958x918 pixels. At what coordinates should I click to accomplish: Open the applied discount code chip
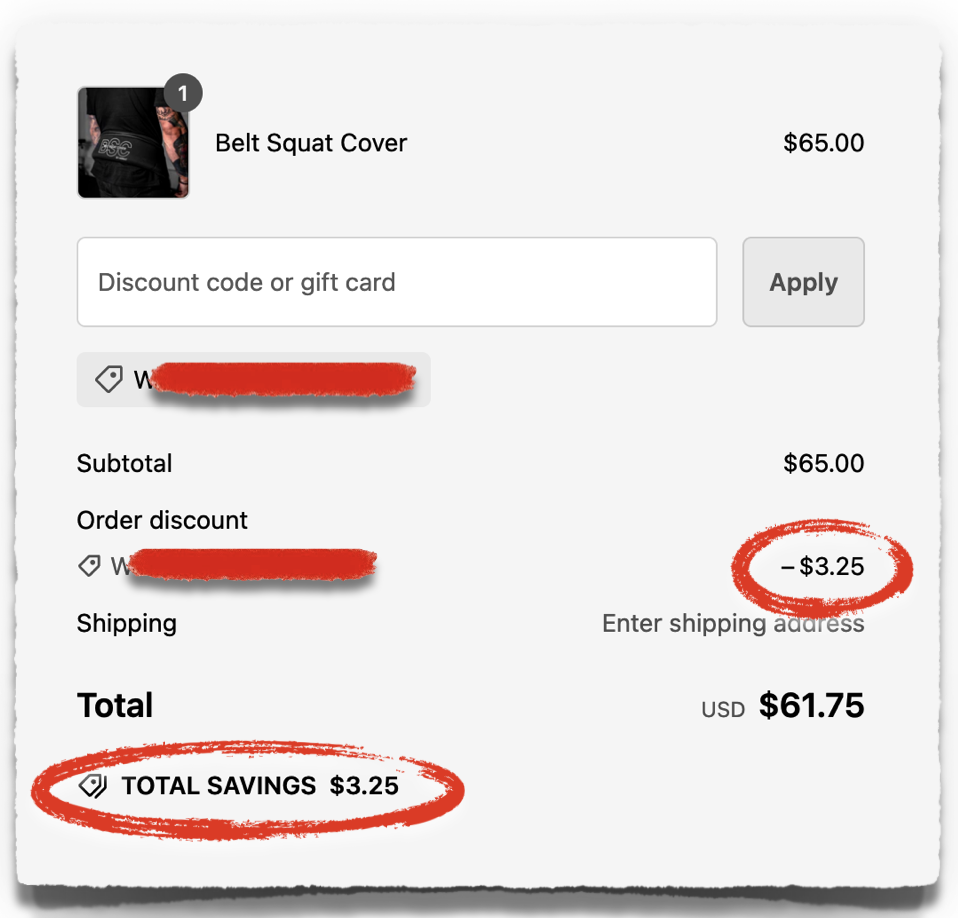click(x=253, y=380)
